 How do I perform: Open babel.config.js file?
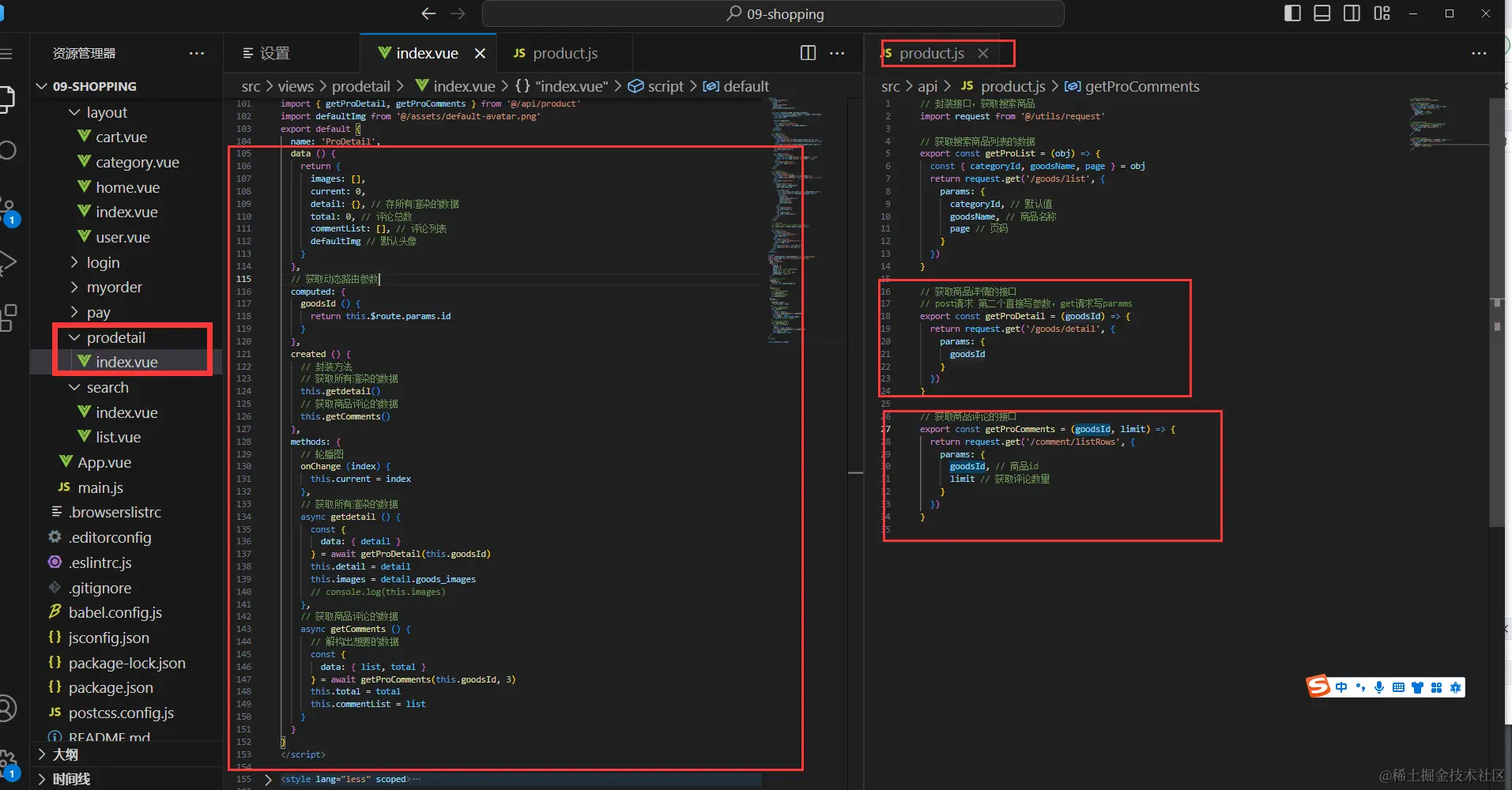coord(115,612)
